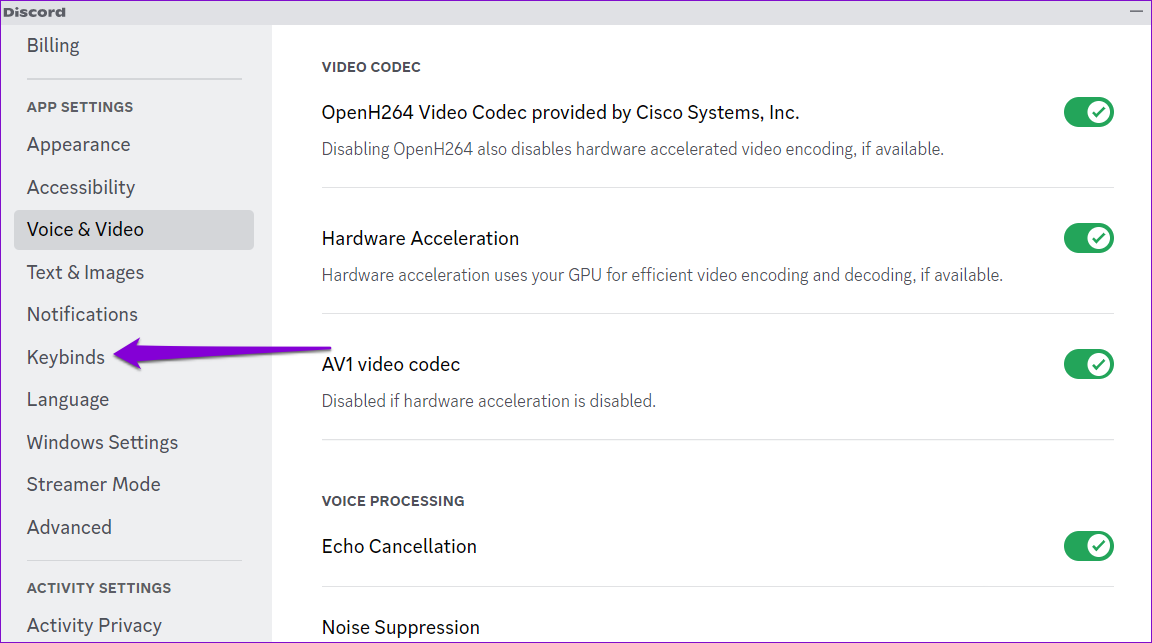The image size is (1152, 643).
Task: Enable Streamer Mode settings page
Action: point(93,484)
